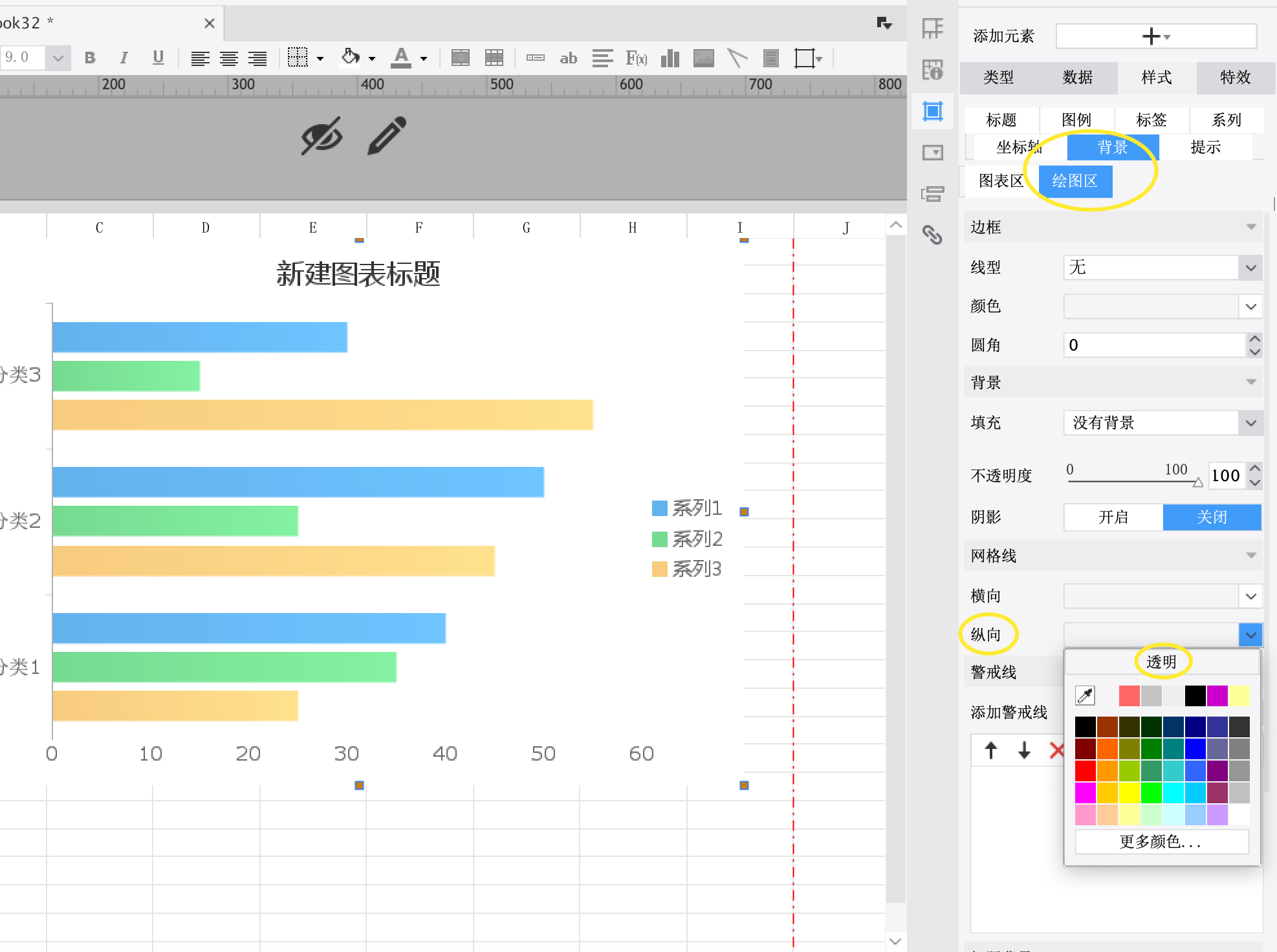Click the hidden-eye preview icon
This screenshot has width=1277, height=952.
[x=322, y=136]
